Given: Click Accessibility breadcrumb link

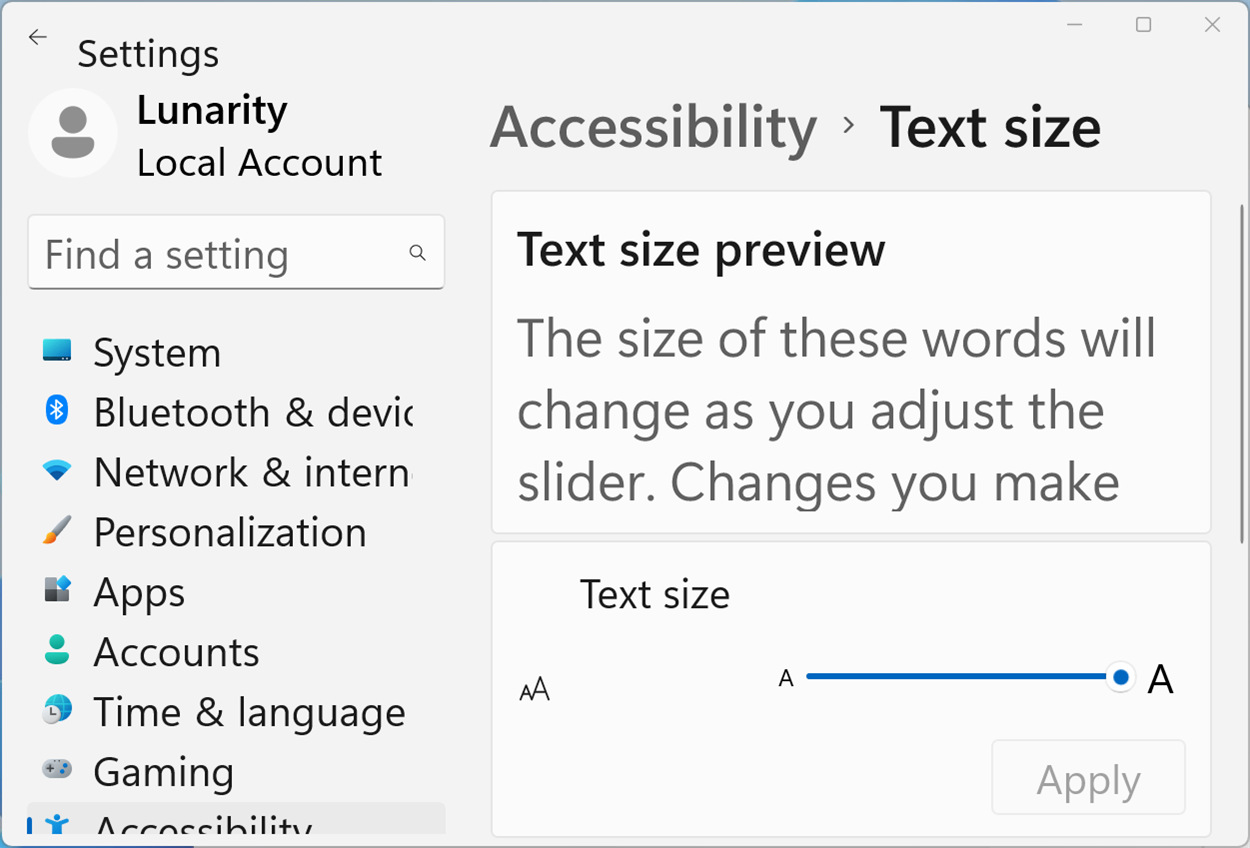Looking at the screenshot, I should (x=653, y=128).
